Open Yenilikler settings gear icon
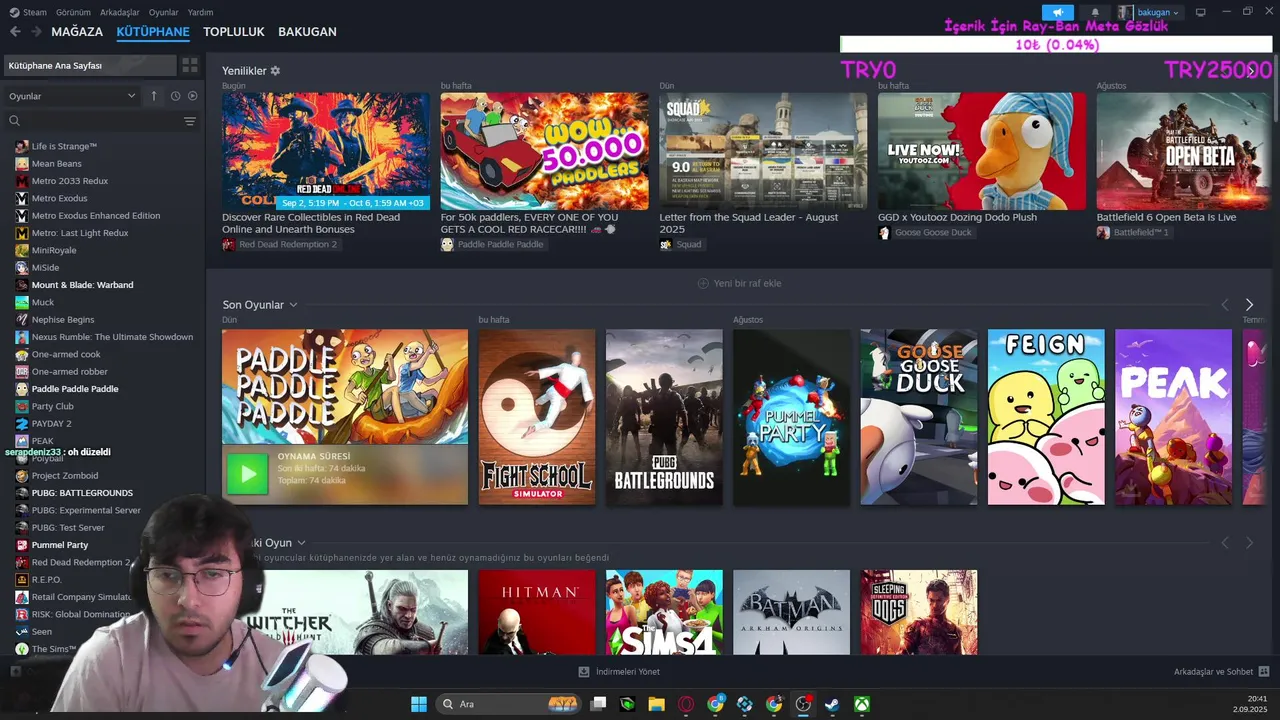The width and height of the screenshot is (1280, 720). pyautogui.click(x=275, y=71)
